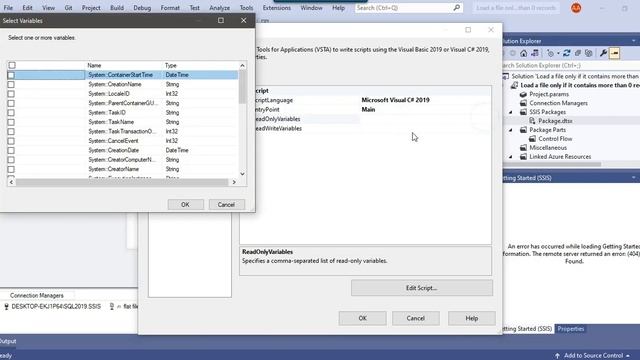Click the Name column header in variables list

pos(94,65)
